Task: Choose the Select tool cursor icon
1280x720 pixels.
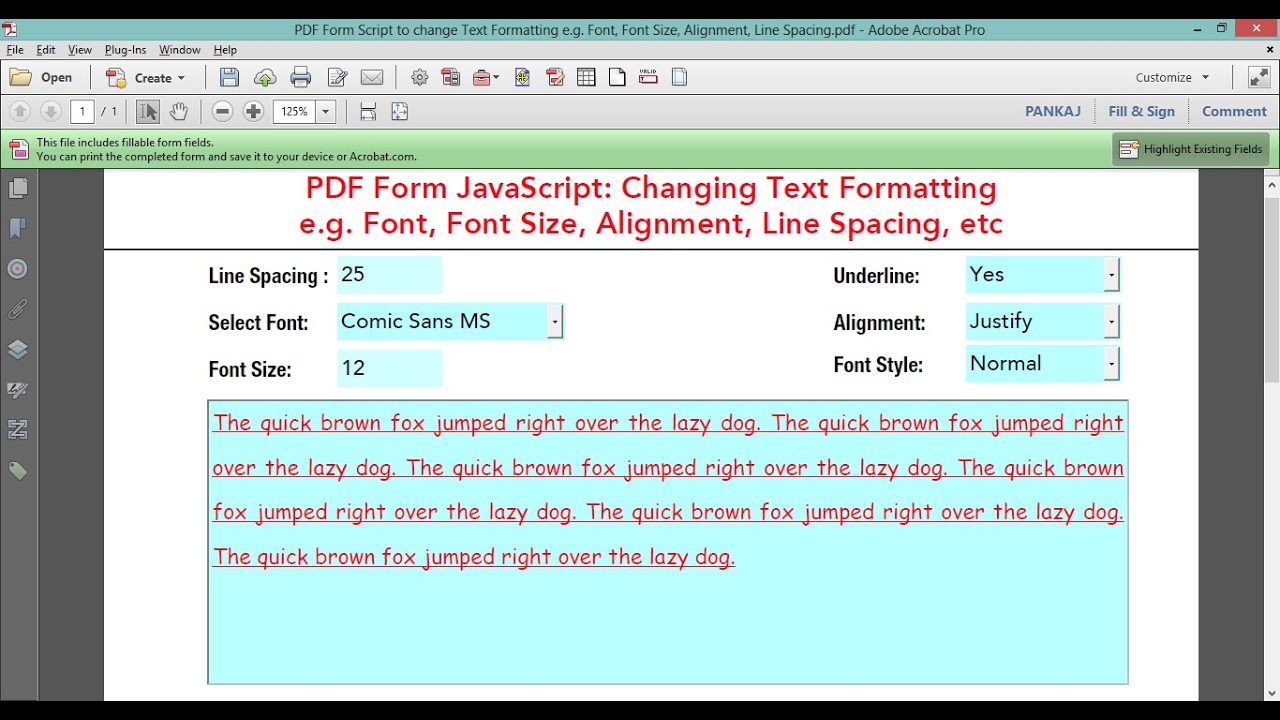Action: point(148,112)
